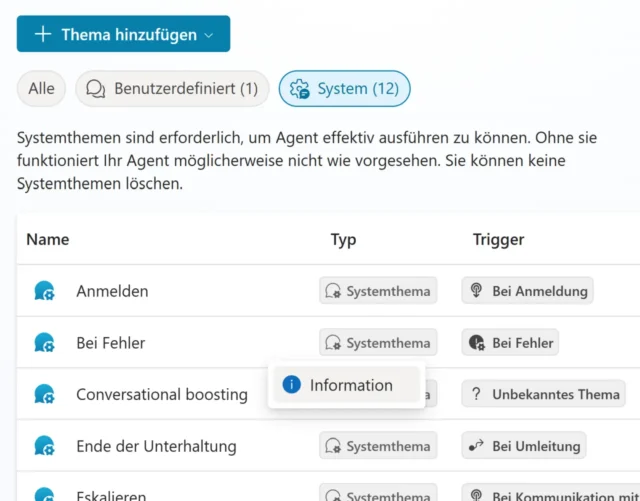The width and height of the screenshot is (640, 501).
Task: Click the Systemthema badge in Anmelden row
Action: (378, 291)
